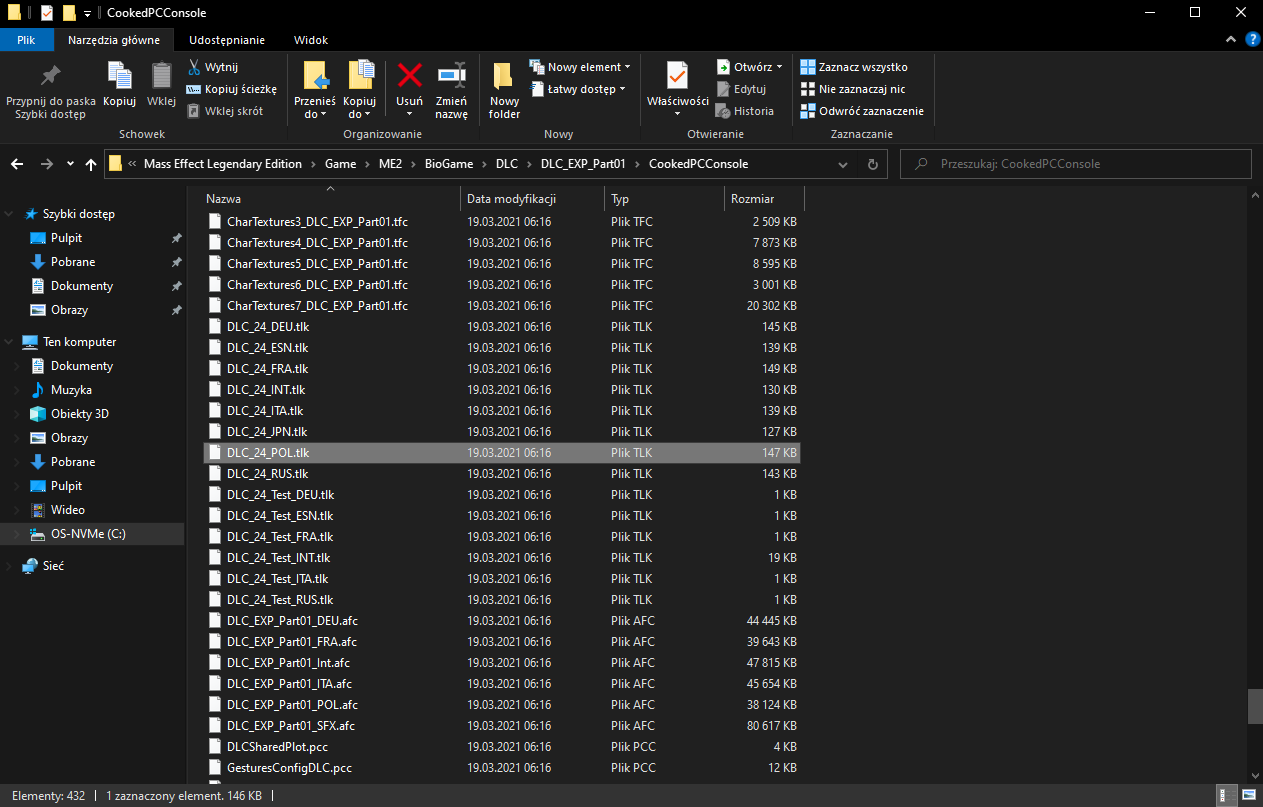Click Wytnij scissors command
The height and width of the screenshot is (807, 1263).
[213, 67]
